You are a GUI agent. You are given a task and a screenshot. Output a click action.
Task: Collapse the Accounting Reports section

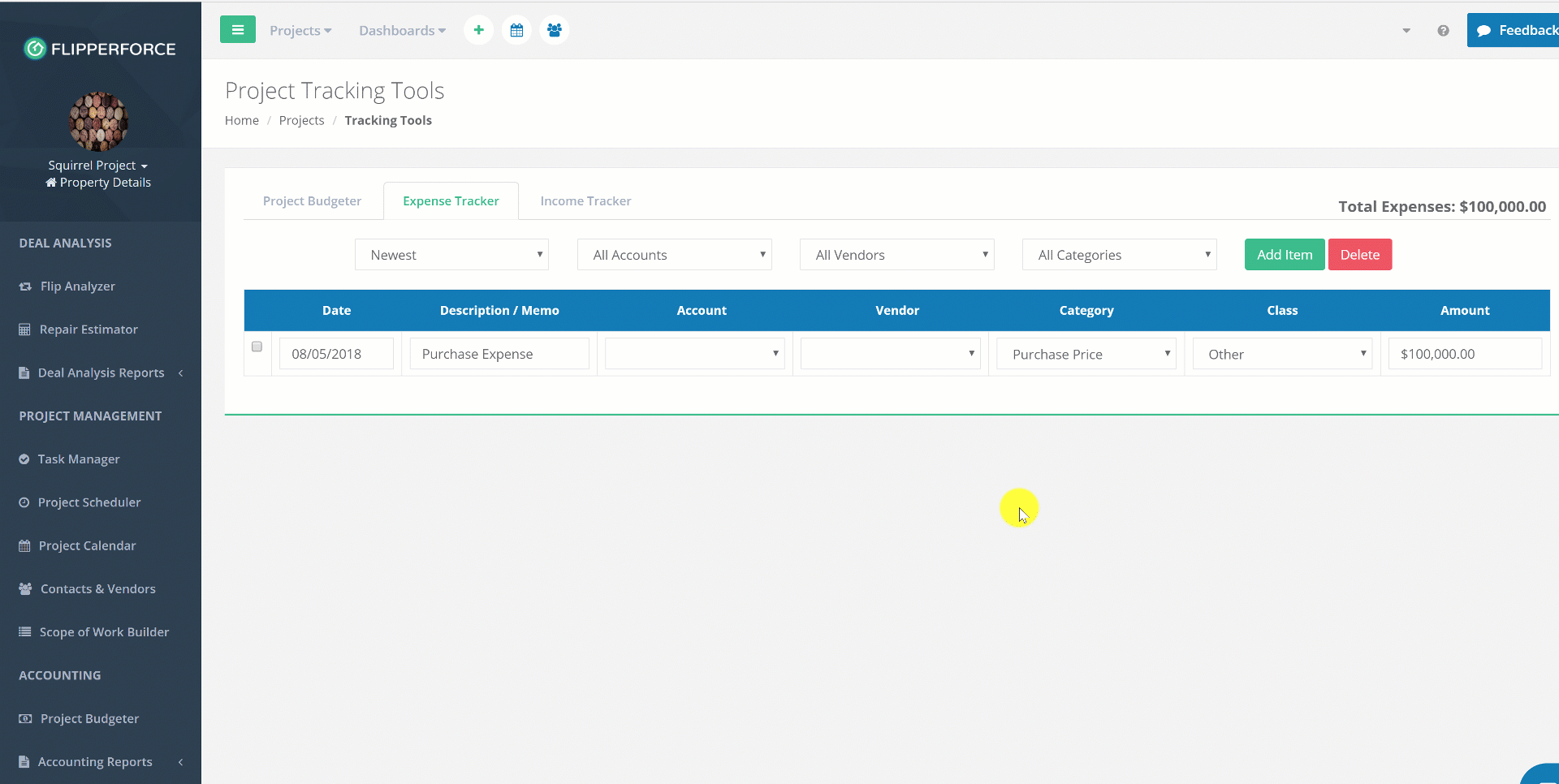click(180, 762)
